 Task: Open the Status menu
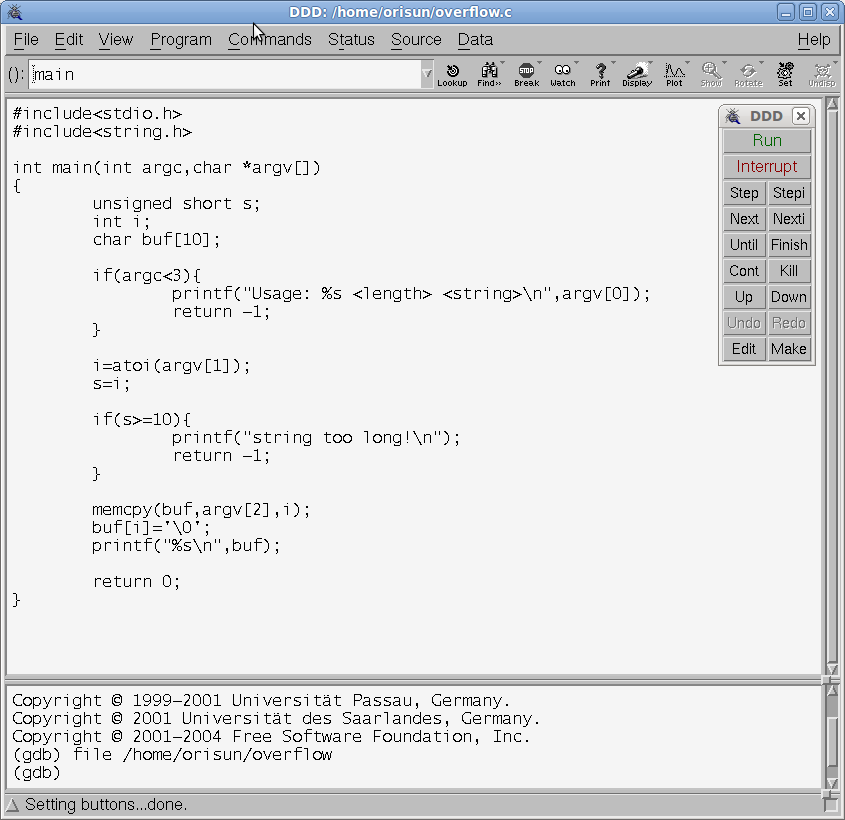[351, 39]
